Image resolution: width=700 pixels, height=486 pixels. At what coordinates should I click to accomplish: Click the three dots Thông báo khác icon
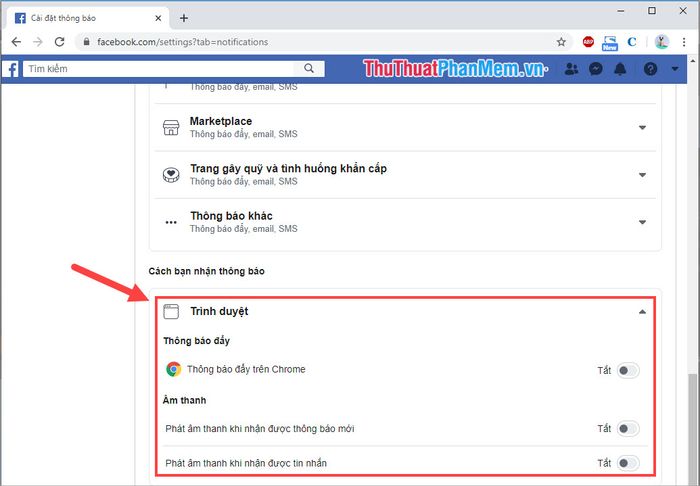[x=171, y=222]
